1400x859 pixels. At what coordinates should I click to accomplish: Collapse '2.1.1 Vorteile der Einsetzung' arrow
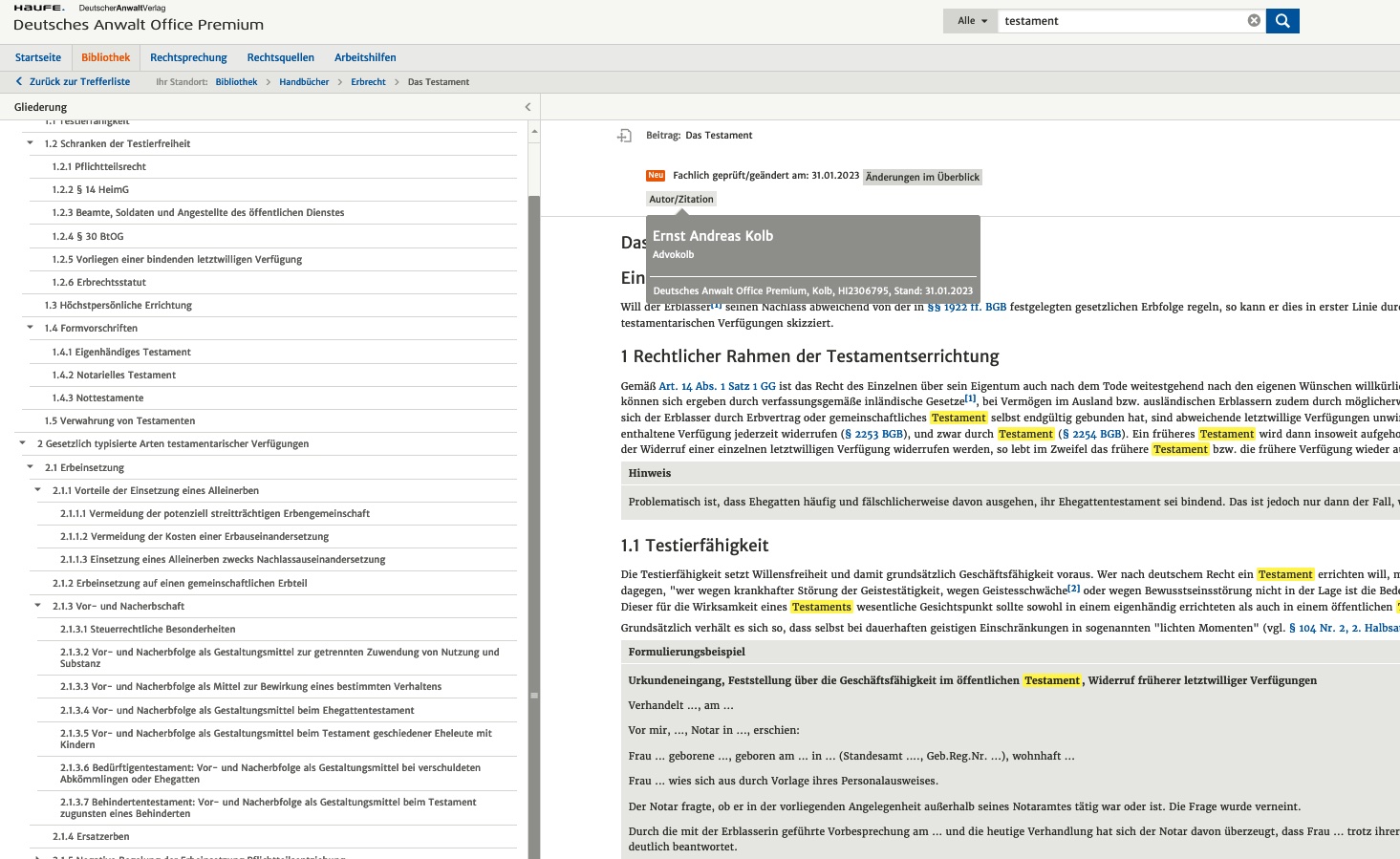(38, 490)
